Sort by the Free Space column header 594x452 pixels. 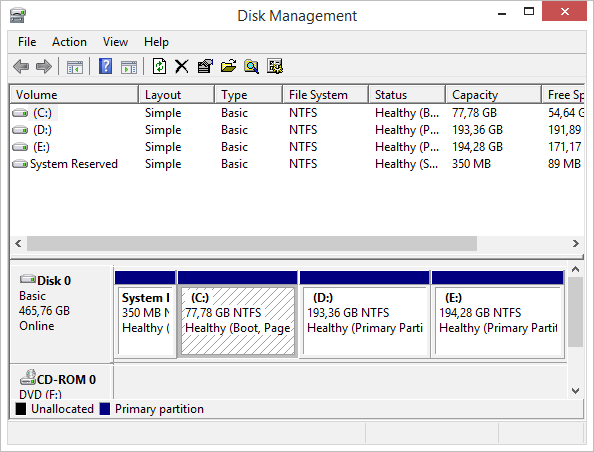click(563, 95)
